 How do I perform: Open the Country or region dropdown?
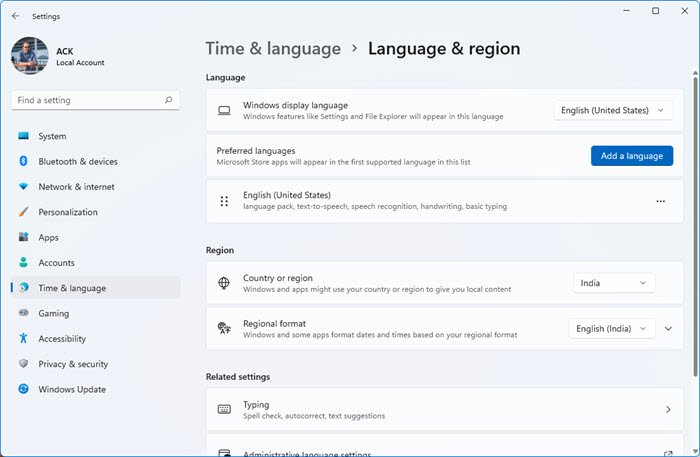(x=614, y=283)
